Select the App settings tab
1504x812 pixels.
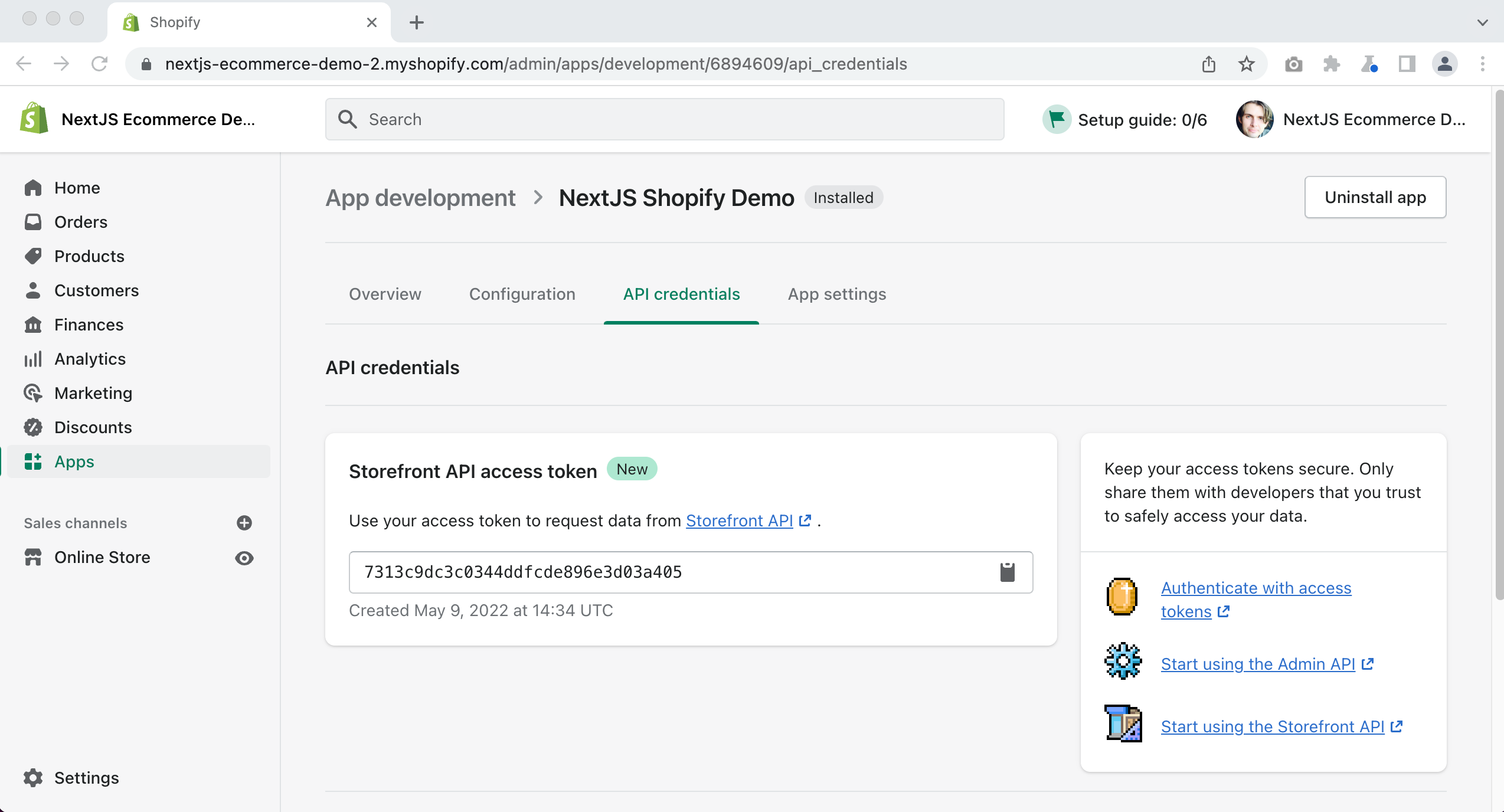coord(837,293)
